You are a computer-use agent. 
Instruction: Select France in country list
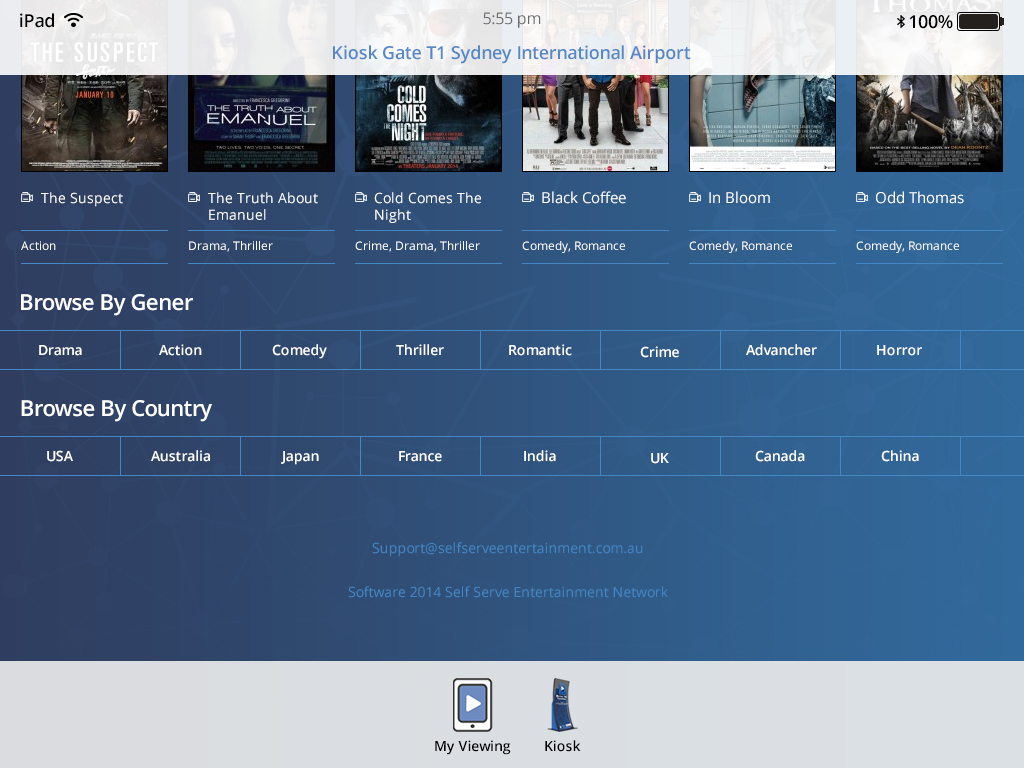[x=420, y=456]
